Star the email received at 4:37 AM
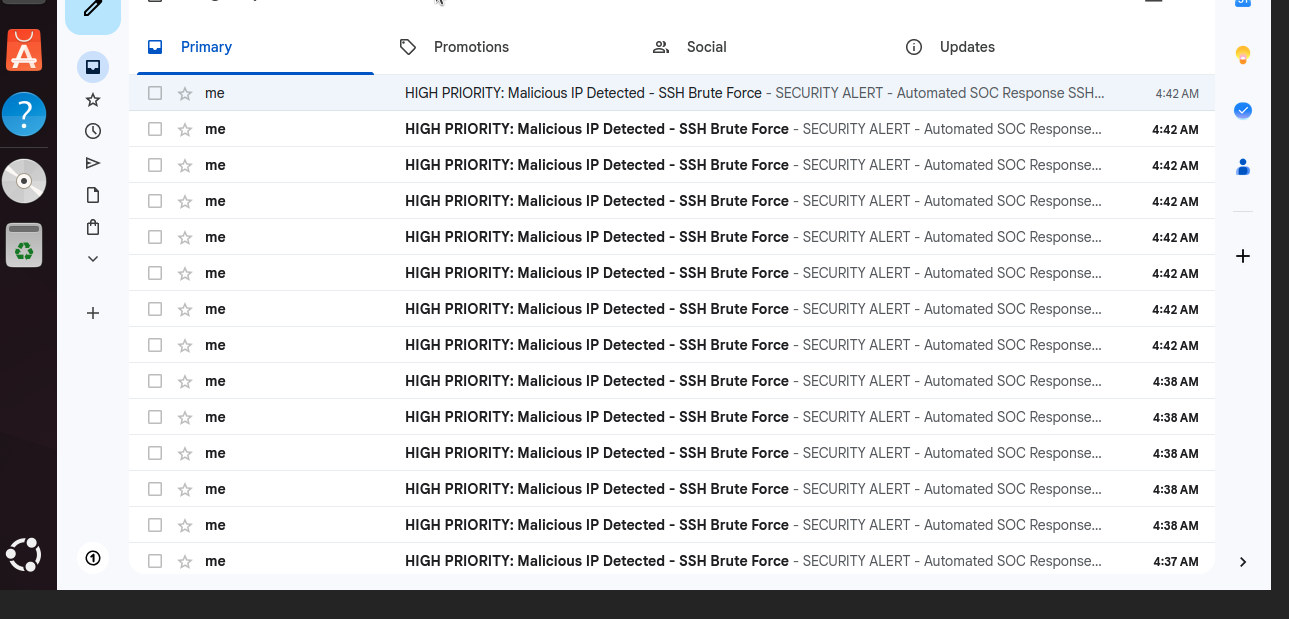The width and height of the screenshot is (1289, 619). coord(185,561)
